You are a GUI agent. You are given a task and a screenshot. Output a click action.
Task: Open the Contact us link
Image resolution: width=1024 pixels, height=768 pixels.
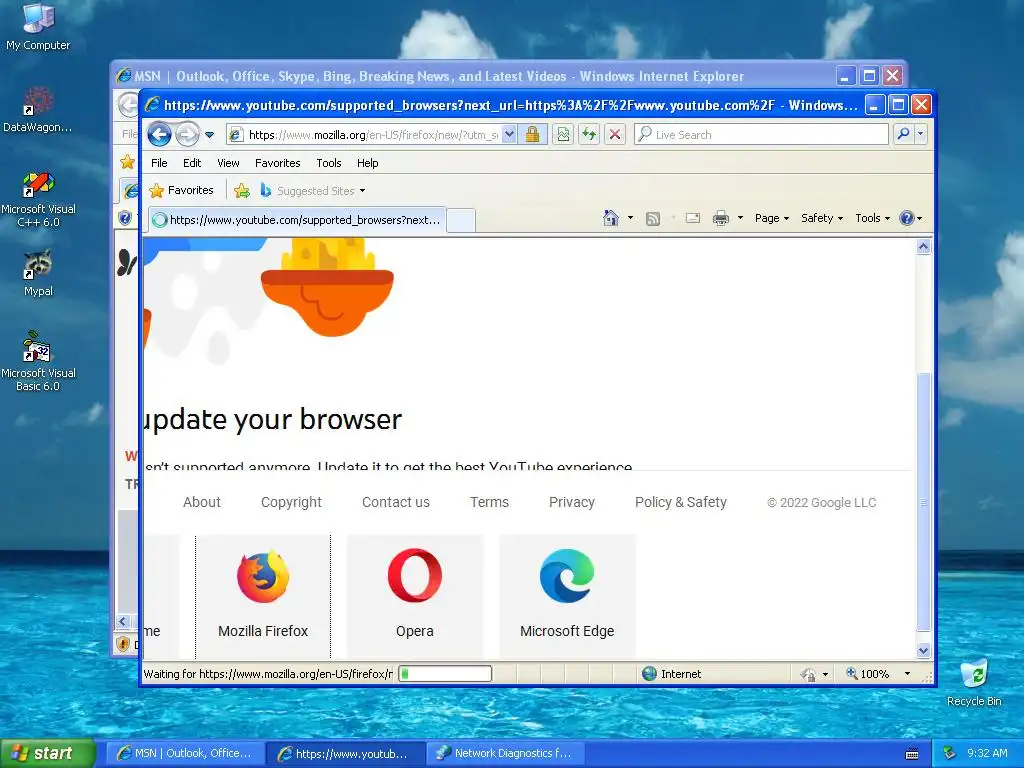[x=396, y=502]
